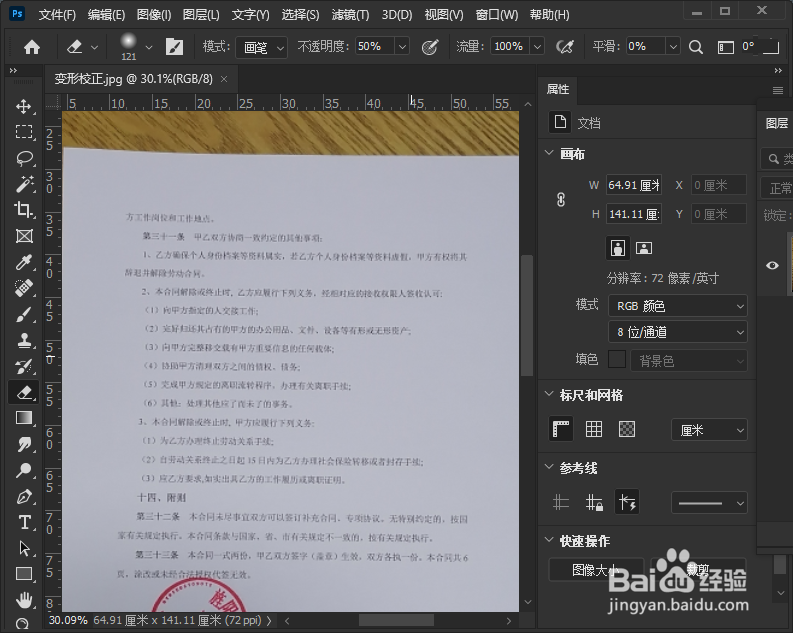Image resolution: width=793 pixels, height=633 pixels.
Task: Open the Properties panel menu icon
Action: (x=778, y=91)
